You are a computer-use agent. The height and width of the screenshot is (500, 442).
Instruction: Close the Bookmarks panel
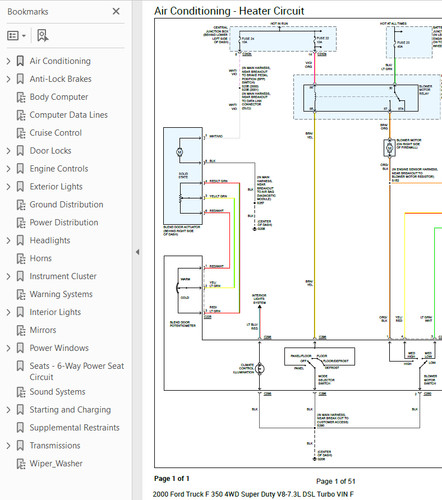[116, 12]
